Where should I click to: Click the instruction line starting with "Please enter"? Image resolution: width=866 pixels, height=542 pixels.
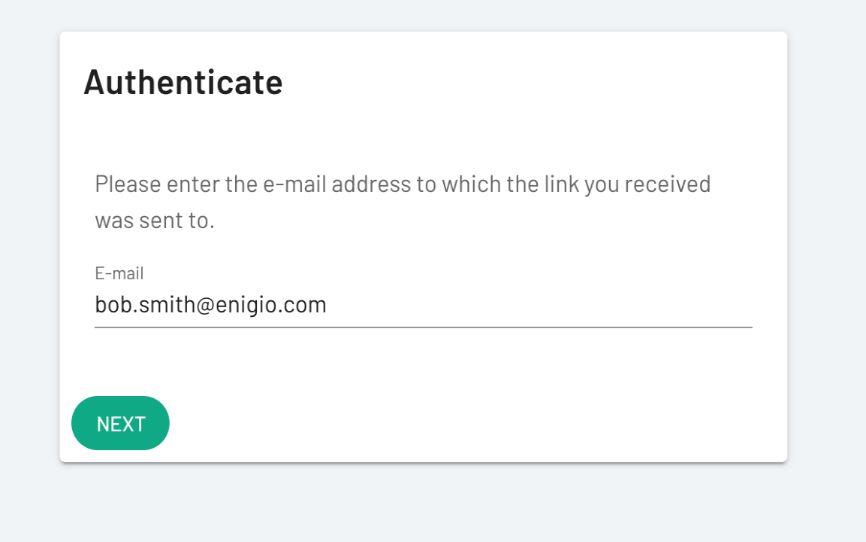pyautogui.click(x=402, y=185)
